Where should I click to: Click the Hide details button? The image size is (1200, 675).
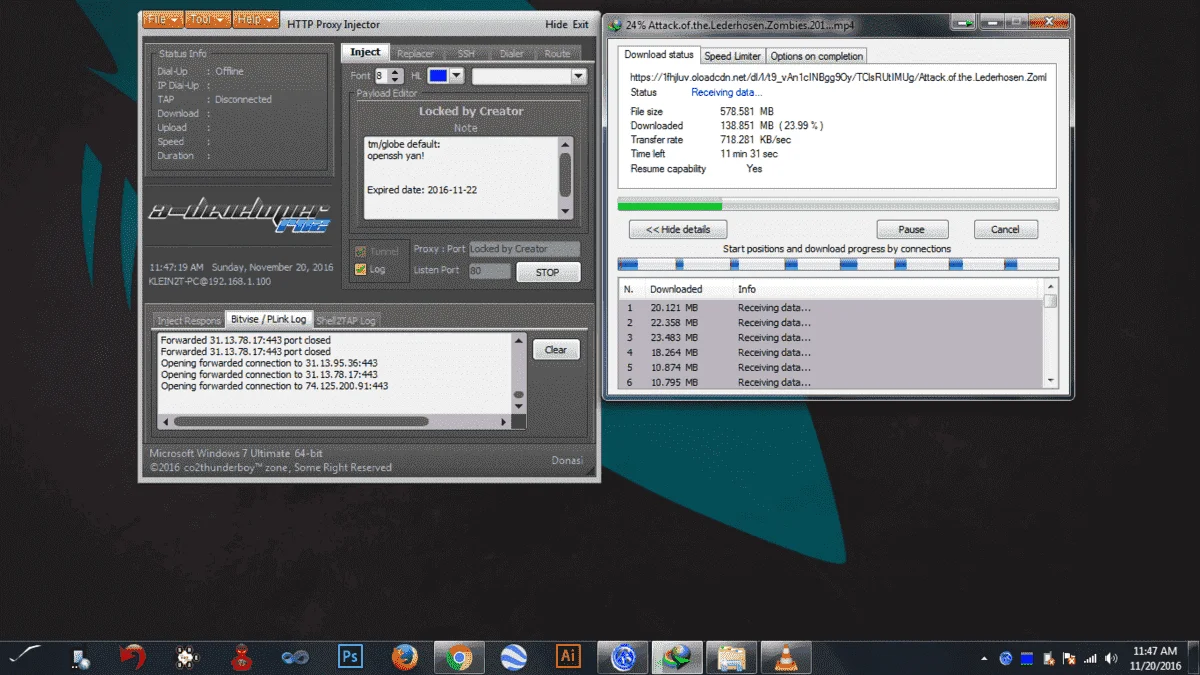click(x=678, y=230)
